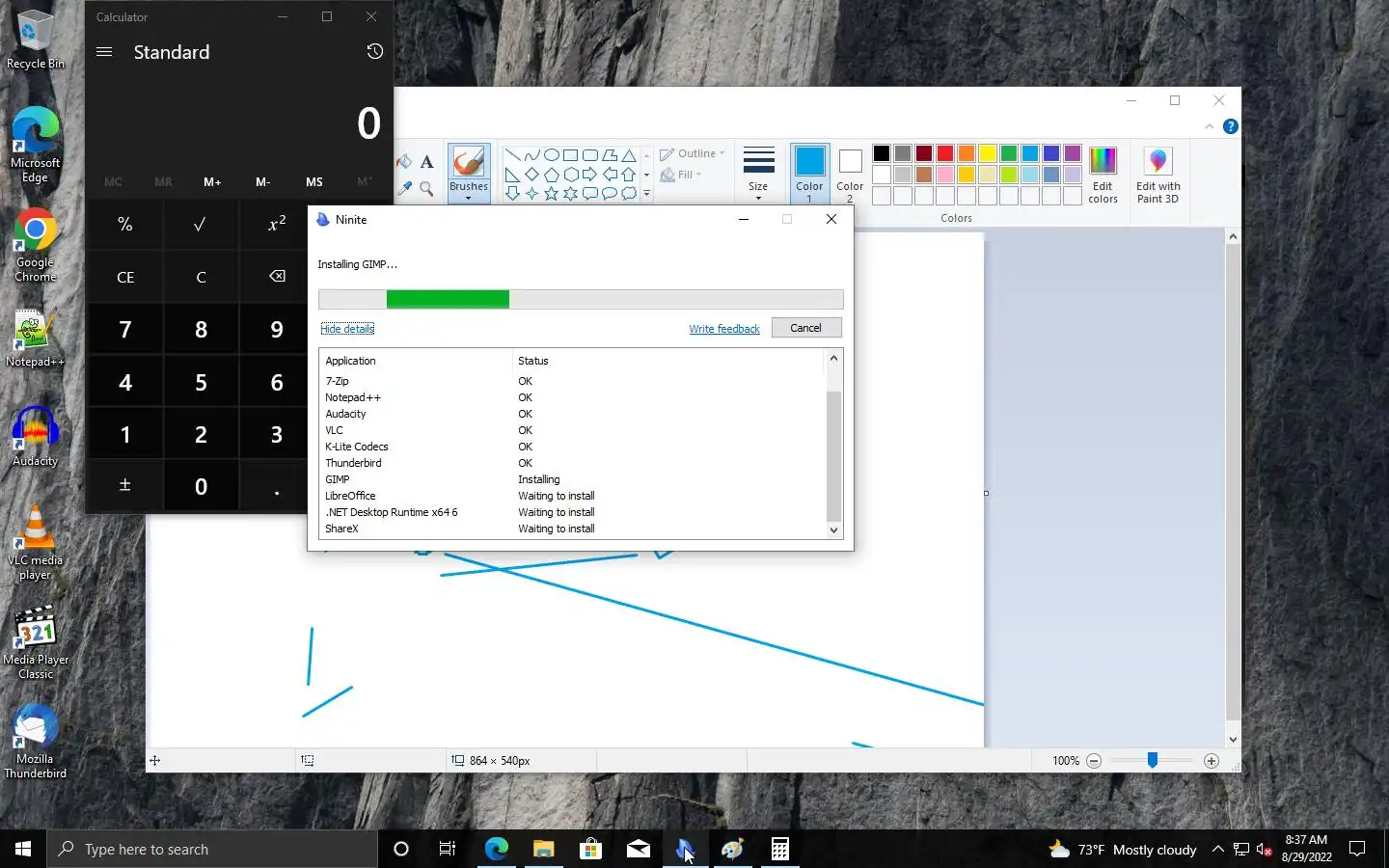Viewport: 1389px width, 868px height.
Task: Click Calculator M+ memory add
Action: point(212,181)
